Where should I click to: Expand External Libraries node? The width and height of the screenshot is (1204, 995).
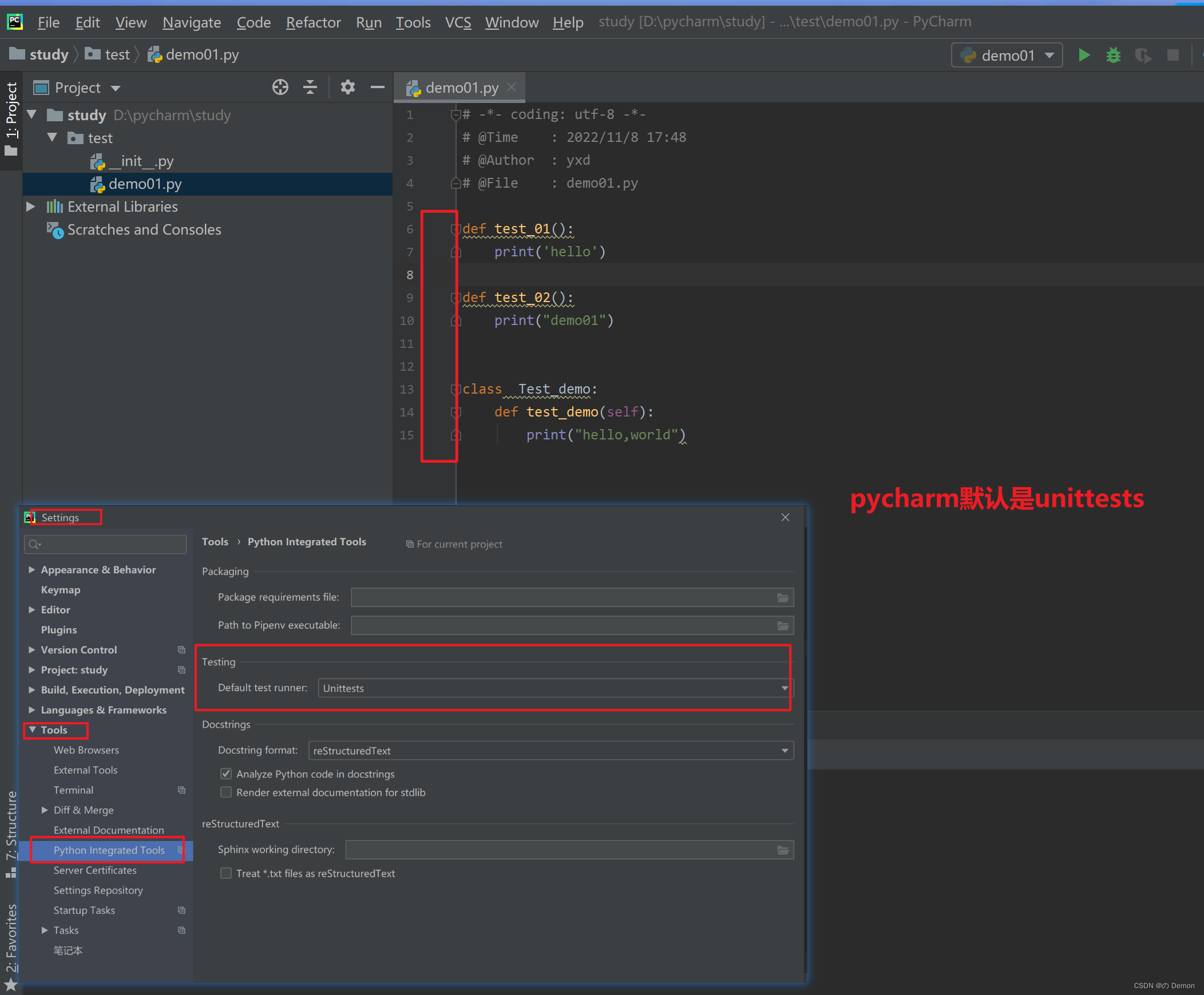point(31,207)
